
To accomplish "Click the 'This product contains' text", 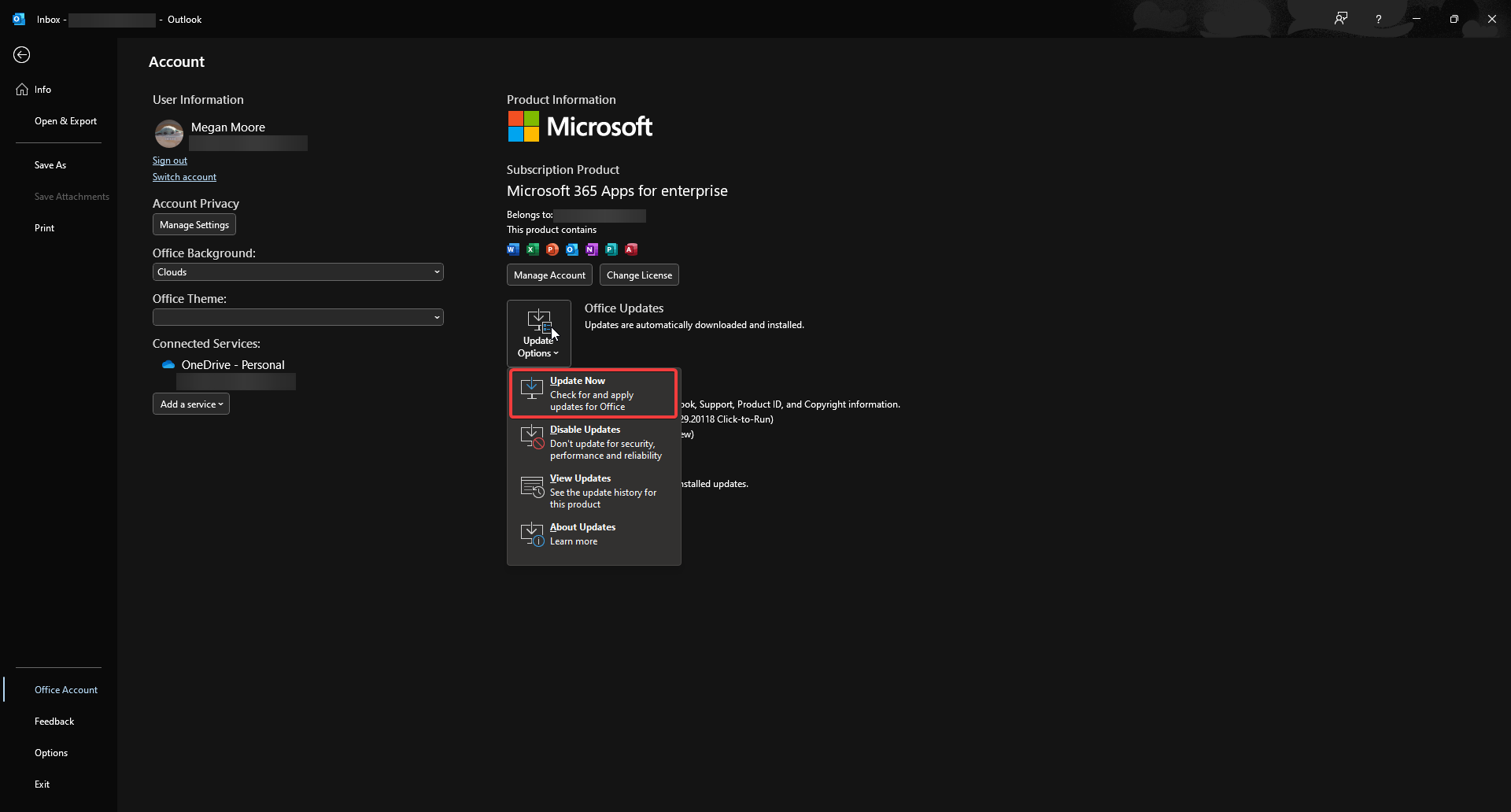I will (552, 230).
